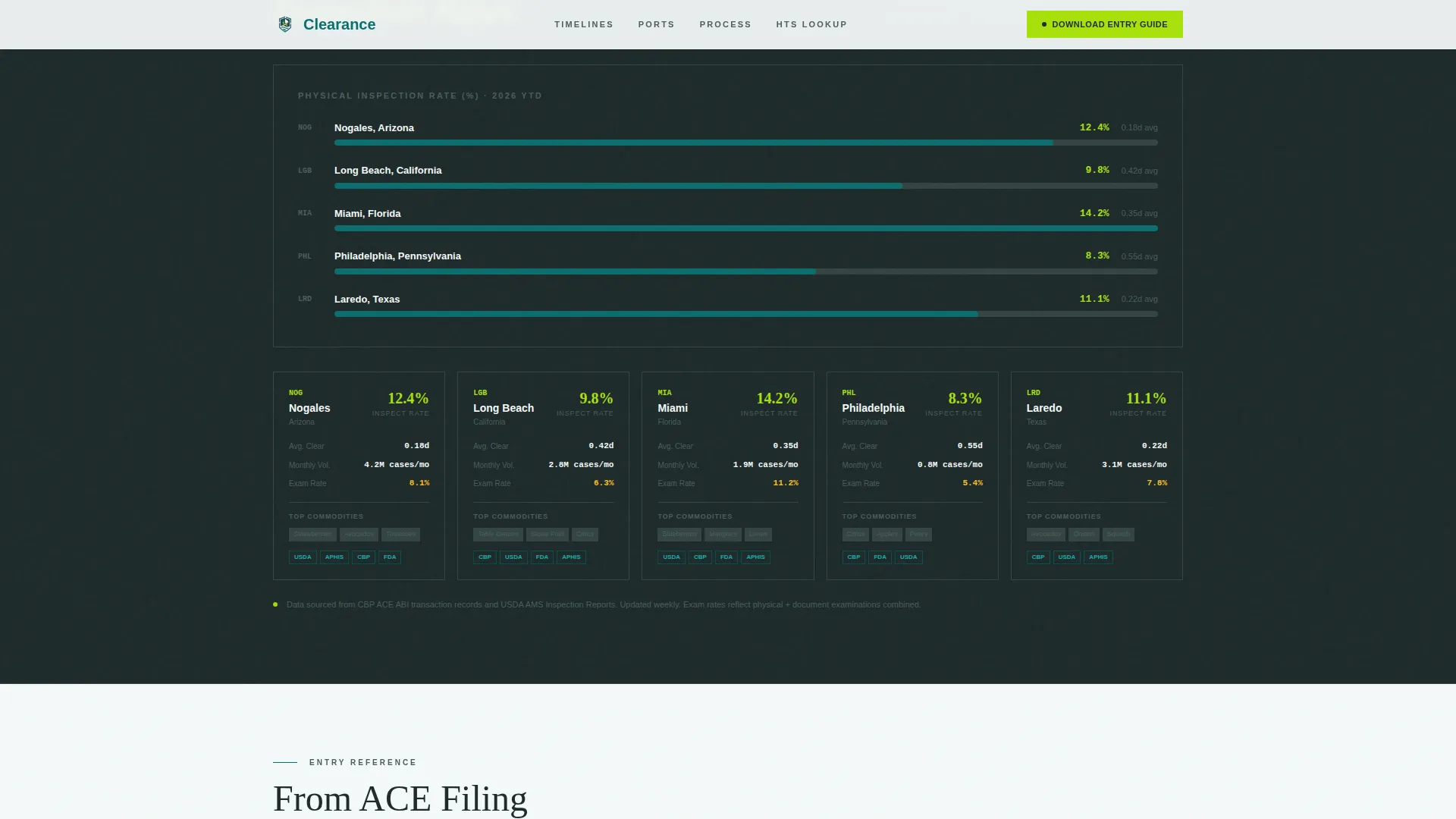Click the Tomatoes chip in the Nogales card
This screenshot has height=819, width=1456.
coord(400,535)
